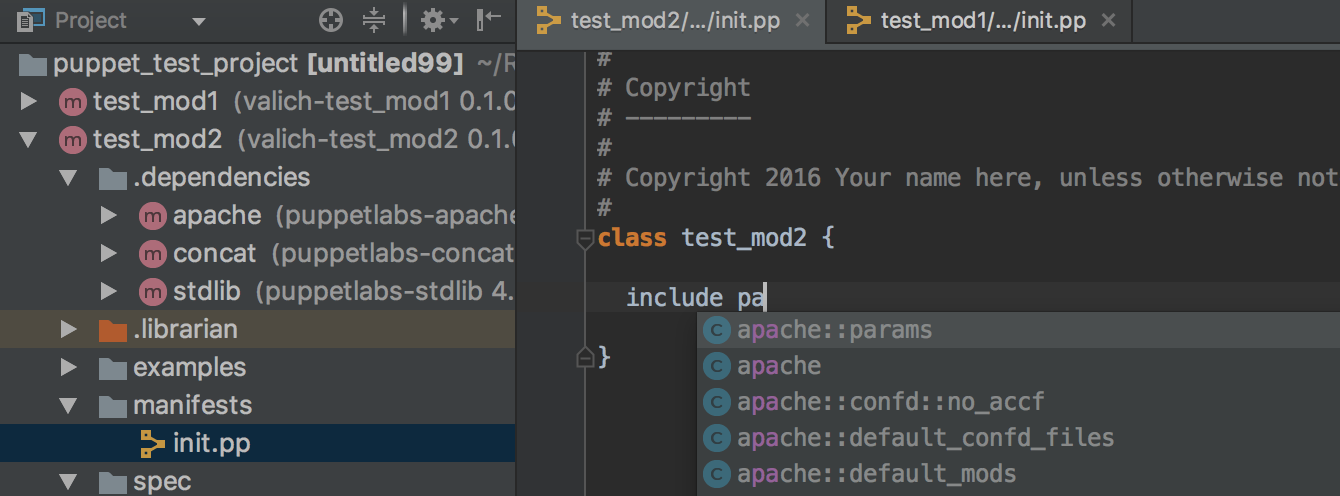This screenshot has height=496, width=1340.
Task: Click the test_mod1 module icon
Action: (x=73, y=102)
